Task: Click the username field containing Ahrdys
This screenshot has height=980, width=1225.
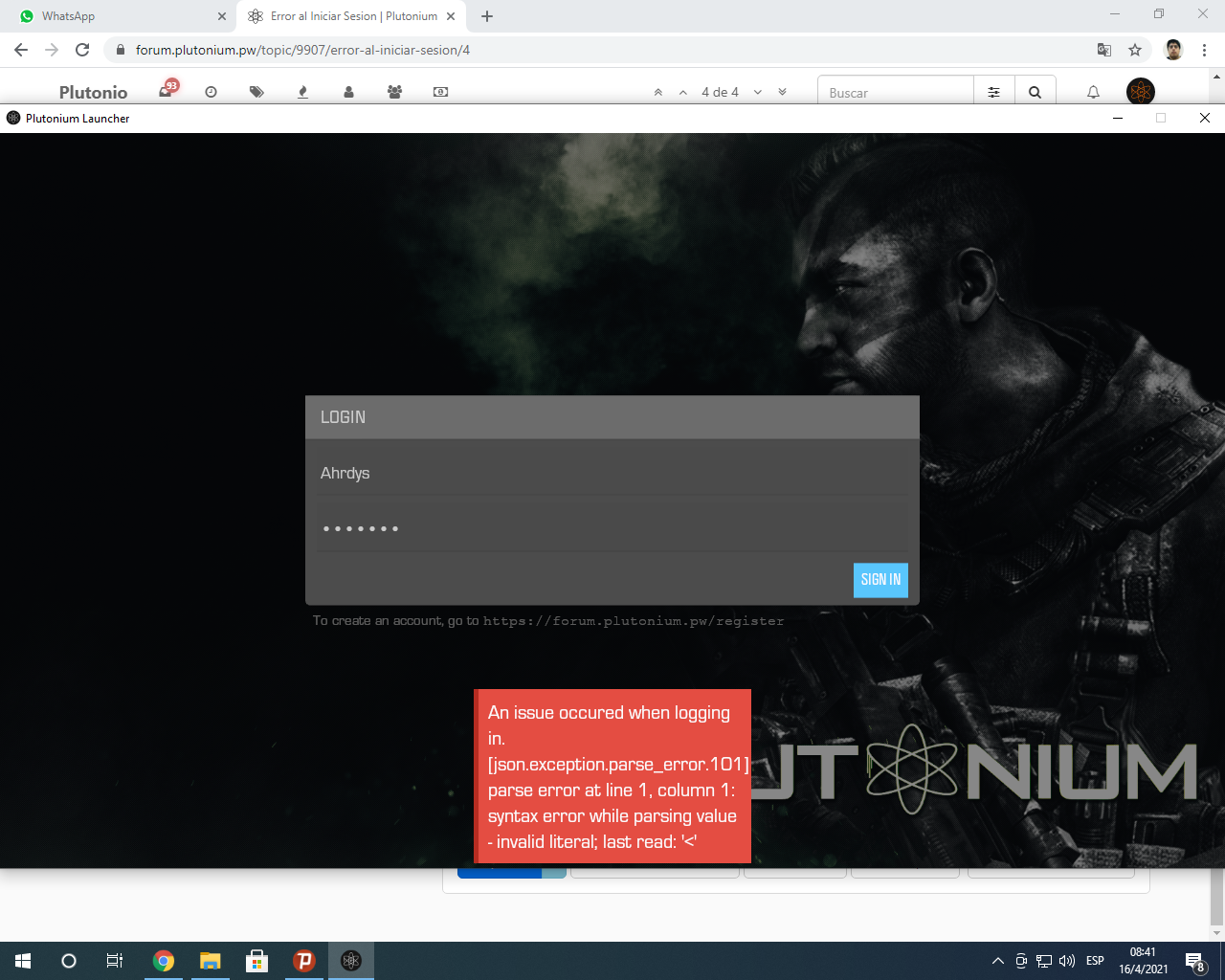Action: click(612, 473)
